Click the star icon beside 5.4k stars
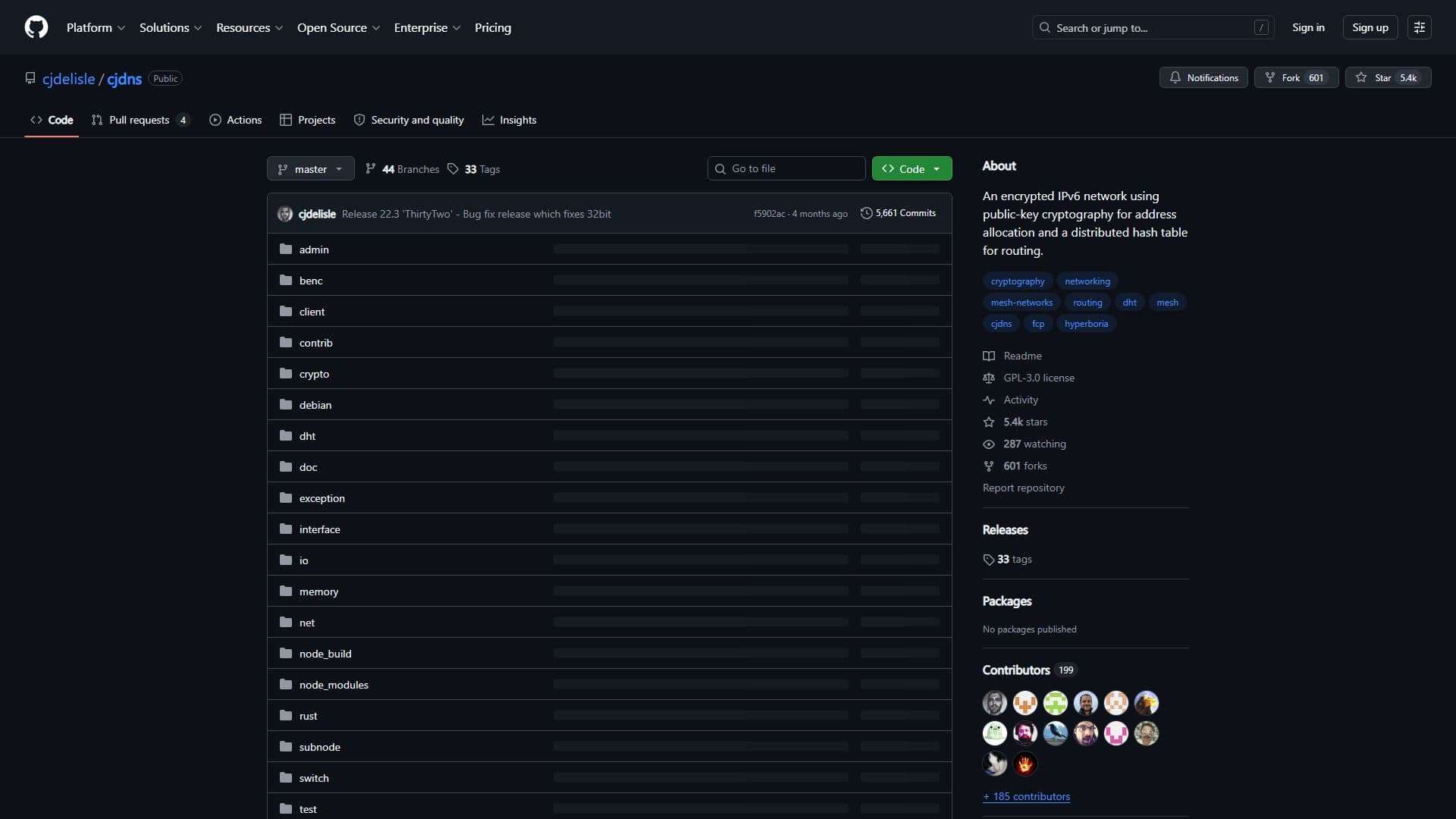This screenshot has width=1456, height=819. [989, 422]
